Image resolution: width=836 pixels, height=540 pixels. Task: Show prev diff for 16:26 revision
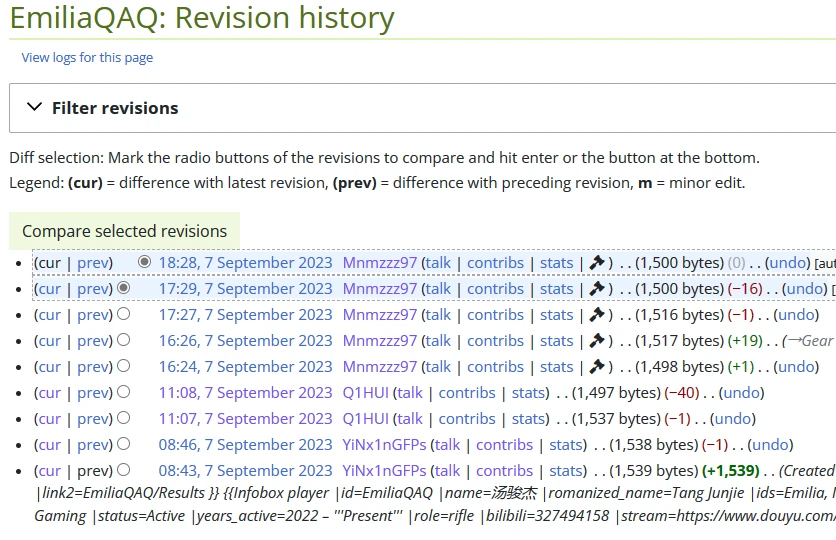[x=94, y=341]
